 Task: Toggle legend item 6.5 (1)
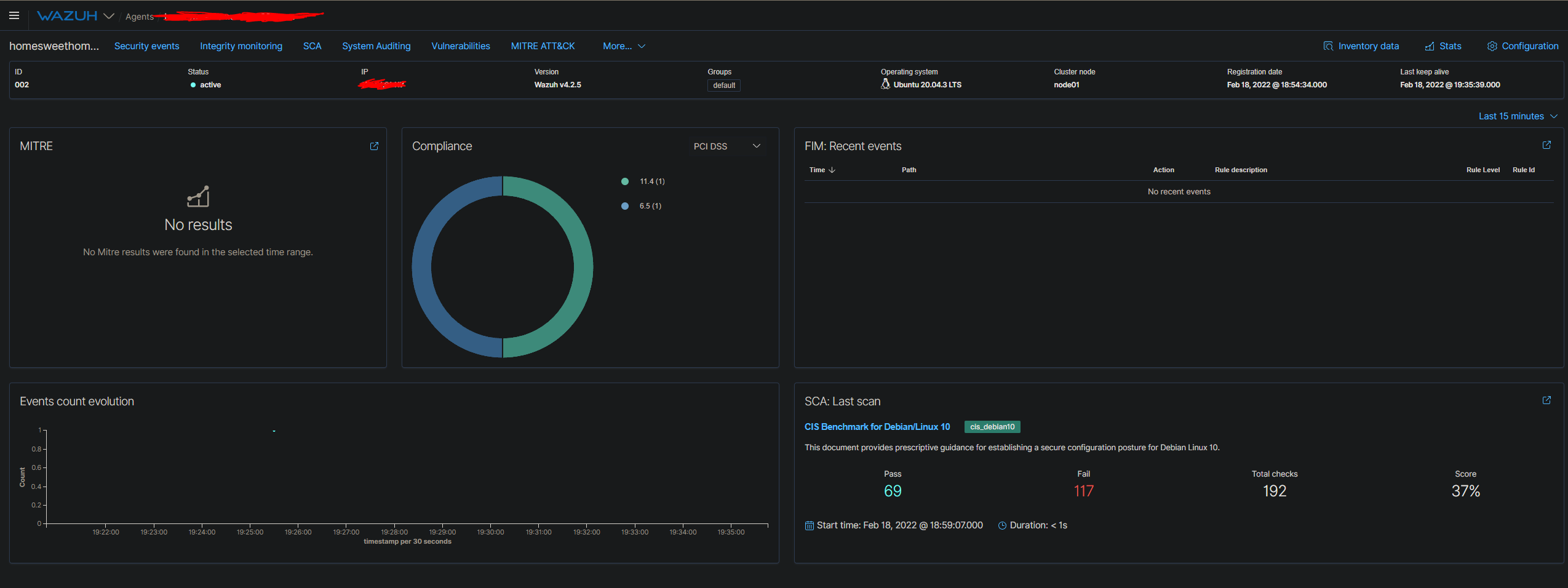pos(642,206)
